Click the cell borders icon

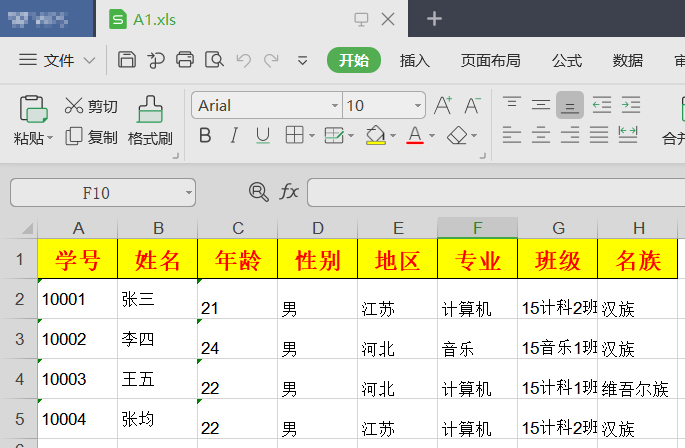[294, 135]
